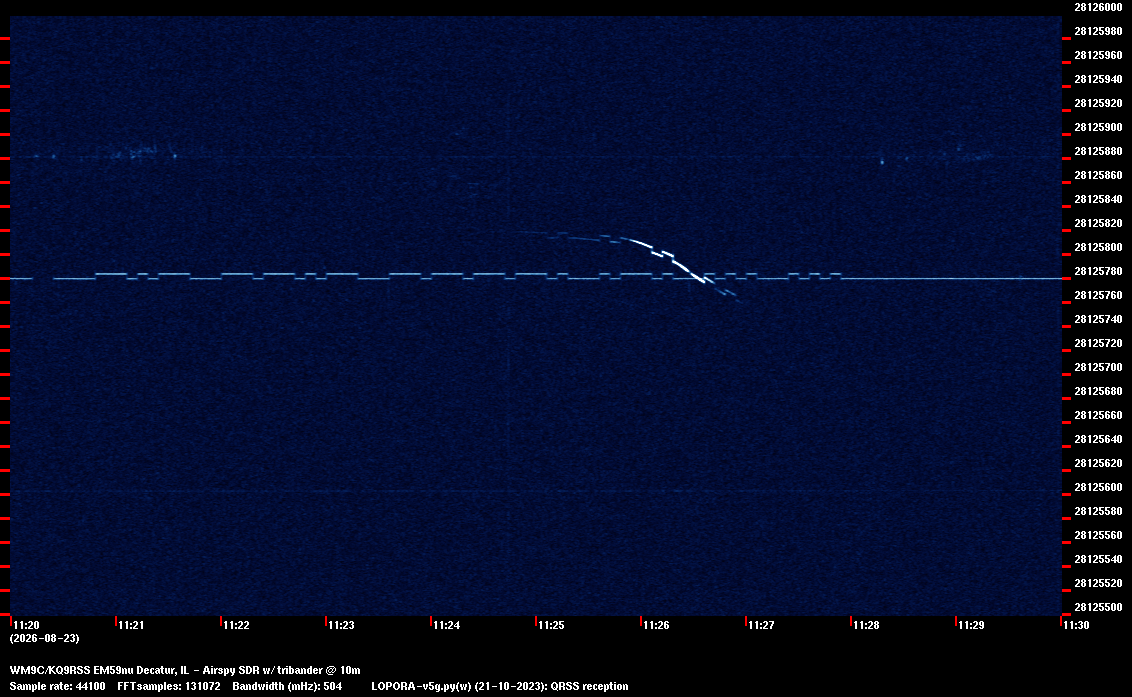Select the 28126000 frequency label
This screenshot has width=1132, height=697.
[1099, 7]
